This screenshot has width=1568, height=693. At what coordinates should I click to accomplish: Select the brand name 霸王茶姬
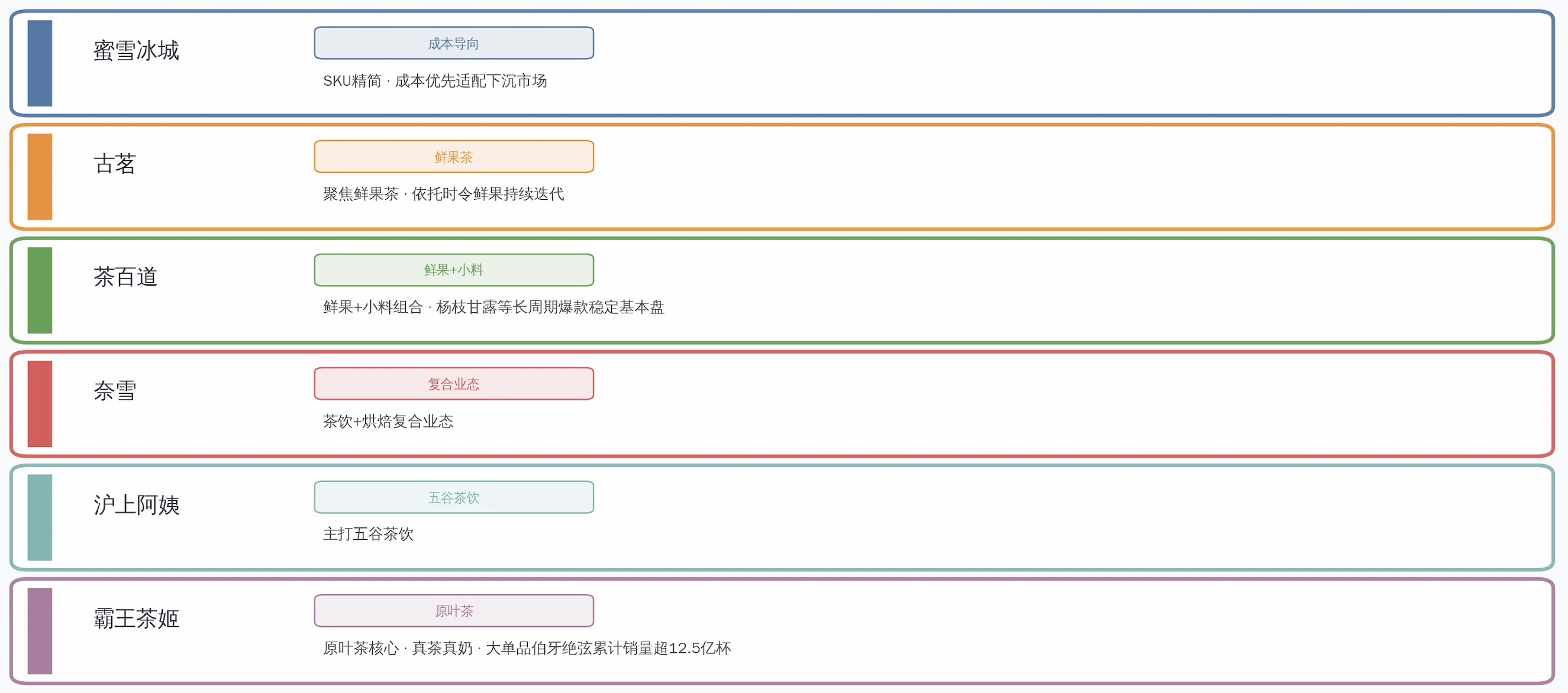click(136, 618)
